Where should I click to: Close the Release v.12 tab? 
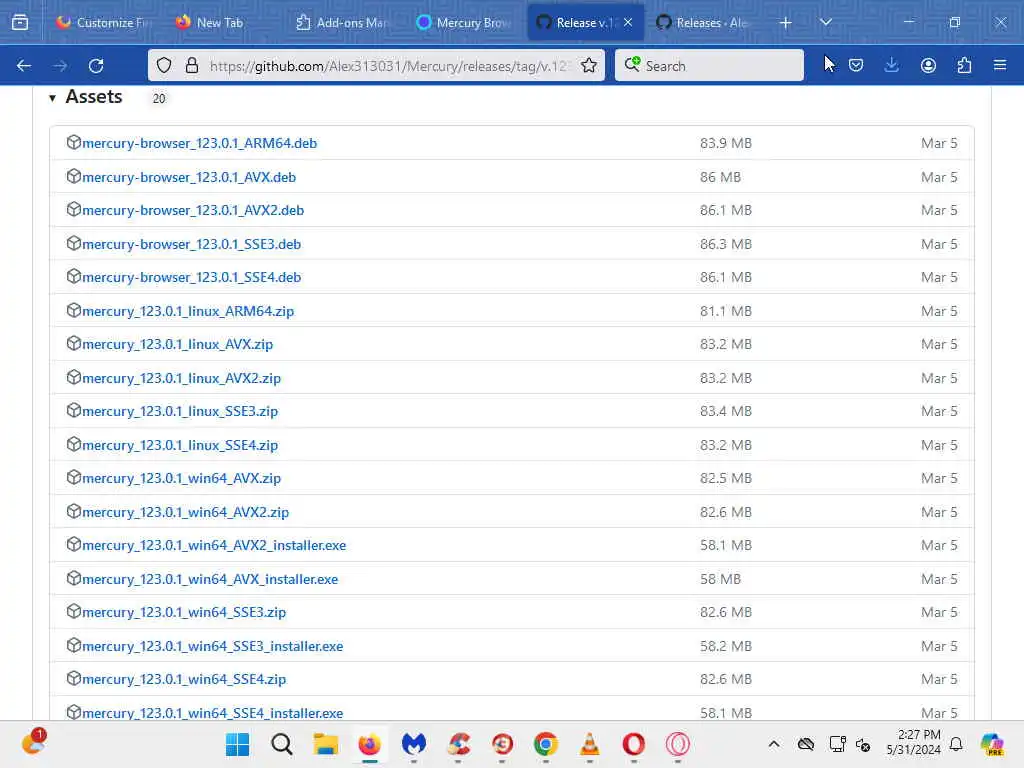(x=628, y=23)
